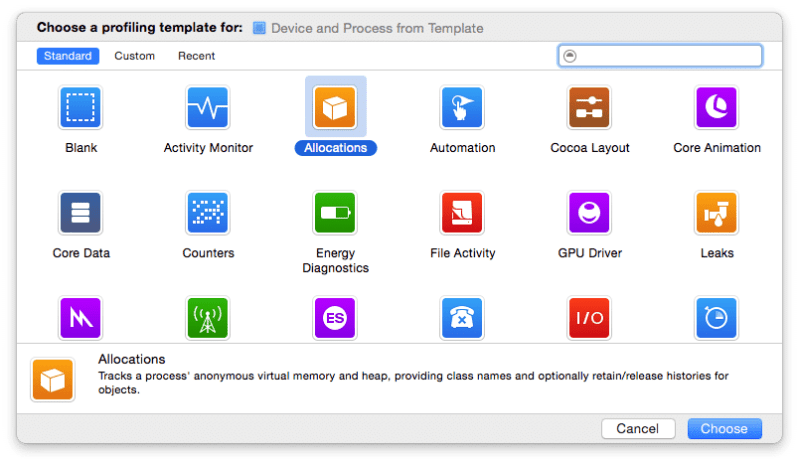Click the 'Tracks a process' description text
799x464 pixels.
click(x=413, y=383)
